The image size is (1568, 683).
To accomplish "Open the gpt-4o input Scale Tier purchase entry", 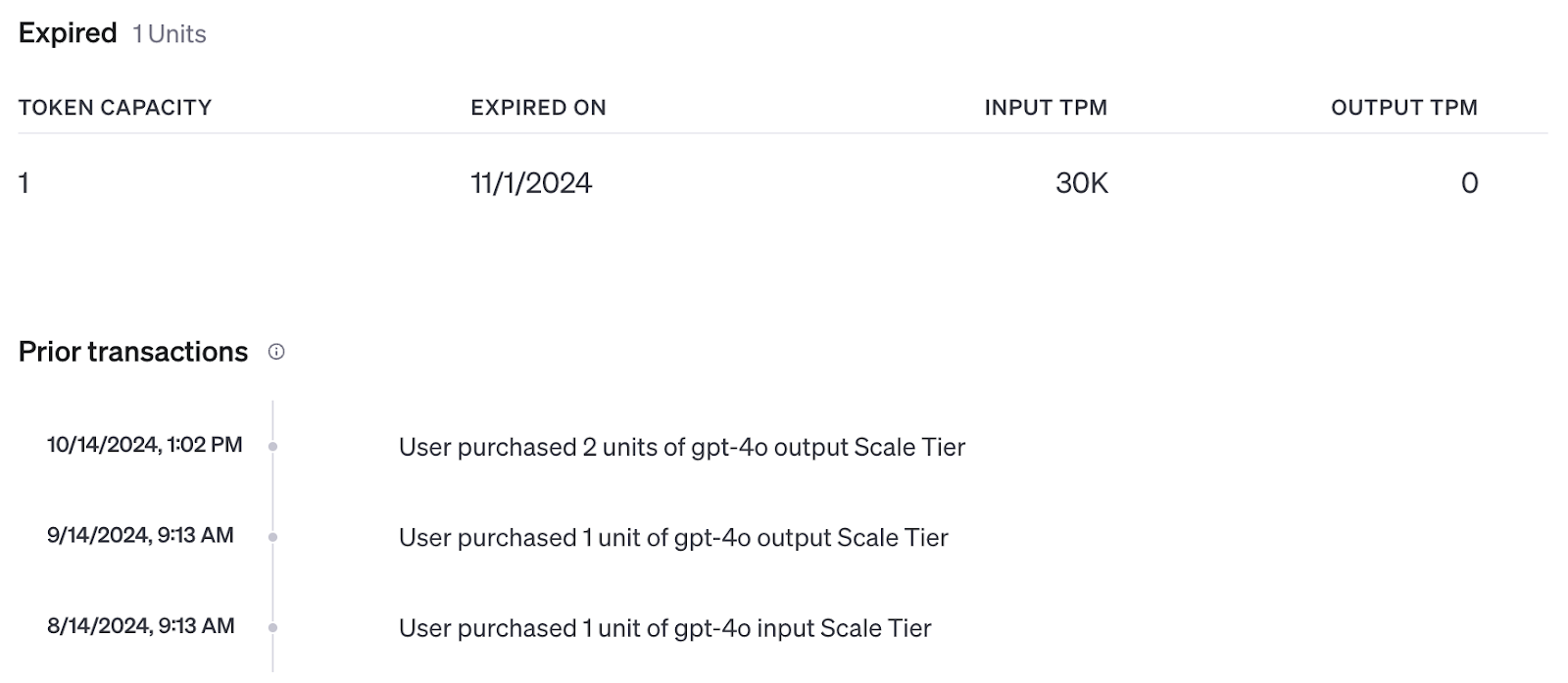I will (x=664, y=628).
